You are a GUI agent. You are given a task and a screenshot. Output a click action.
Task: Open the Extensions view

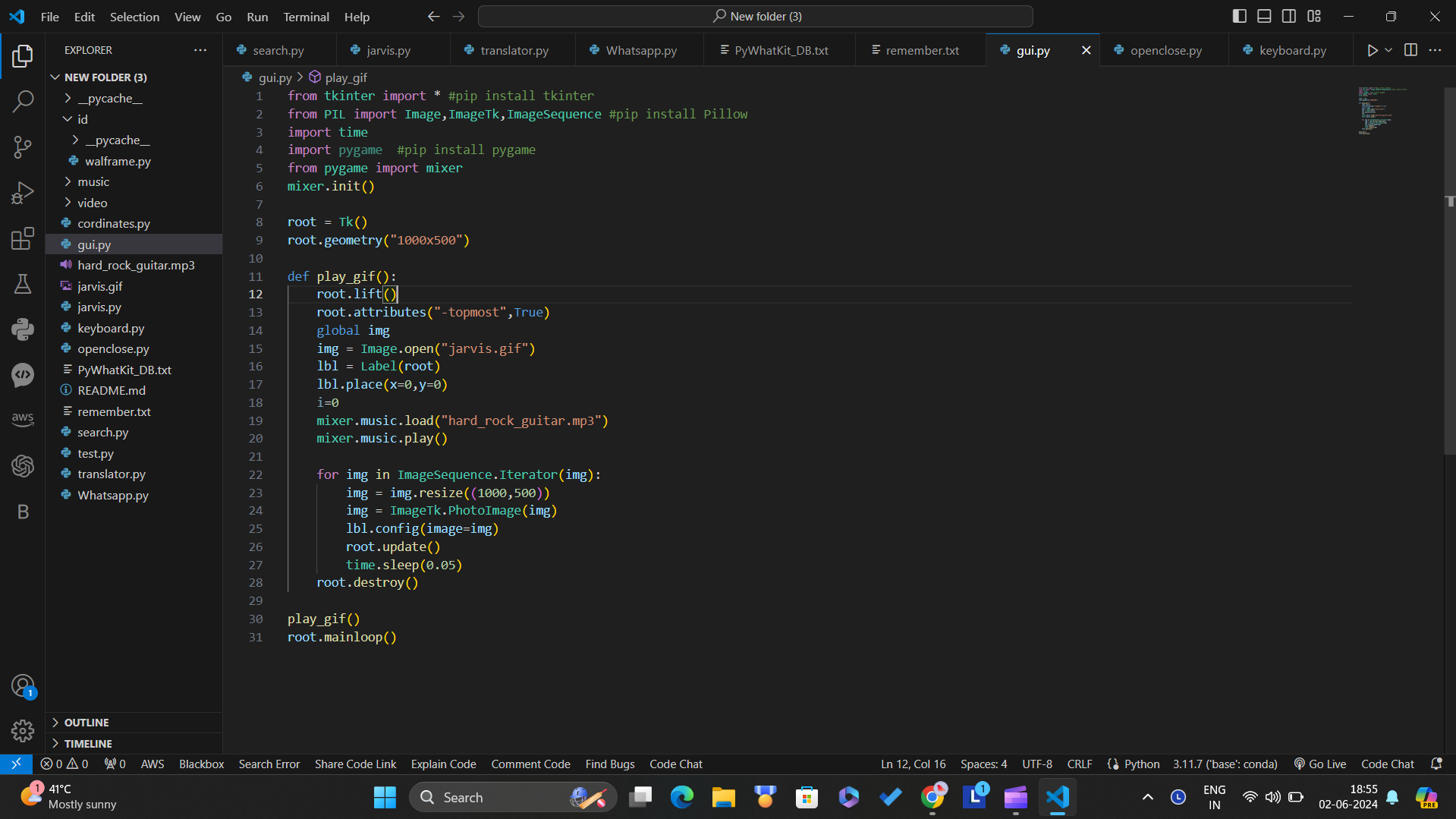(23, 239)
